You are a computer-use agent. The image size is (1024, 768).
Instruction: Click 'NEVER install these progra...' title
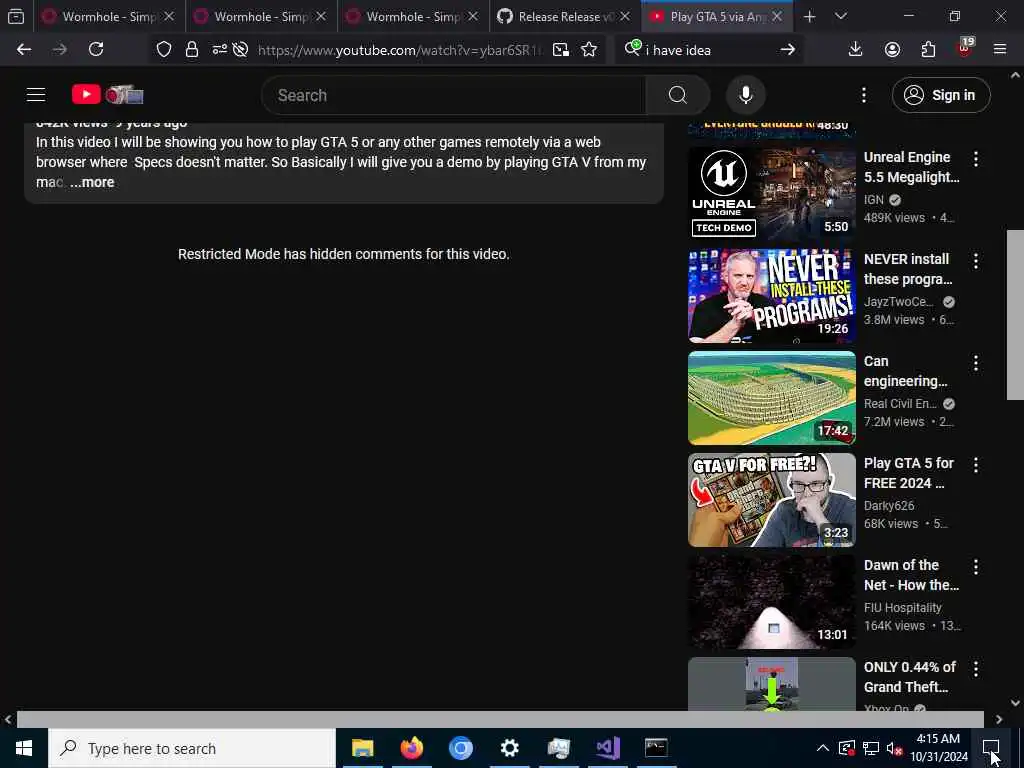(x=908, y=269)
